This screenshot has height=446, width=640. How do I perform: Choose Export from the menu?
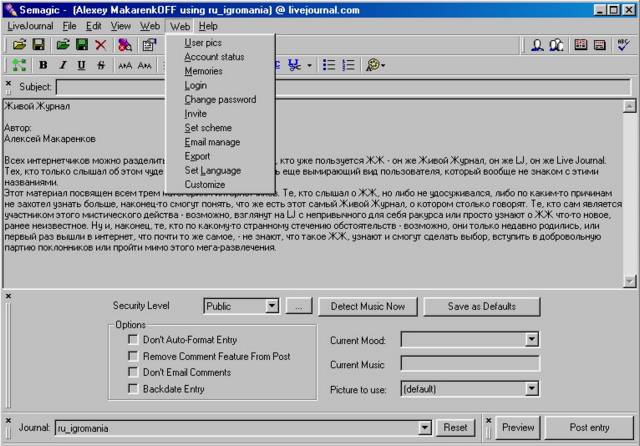220,156
